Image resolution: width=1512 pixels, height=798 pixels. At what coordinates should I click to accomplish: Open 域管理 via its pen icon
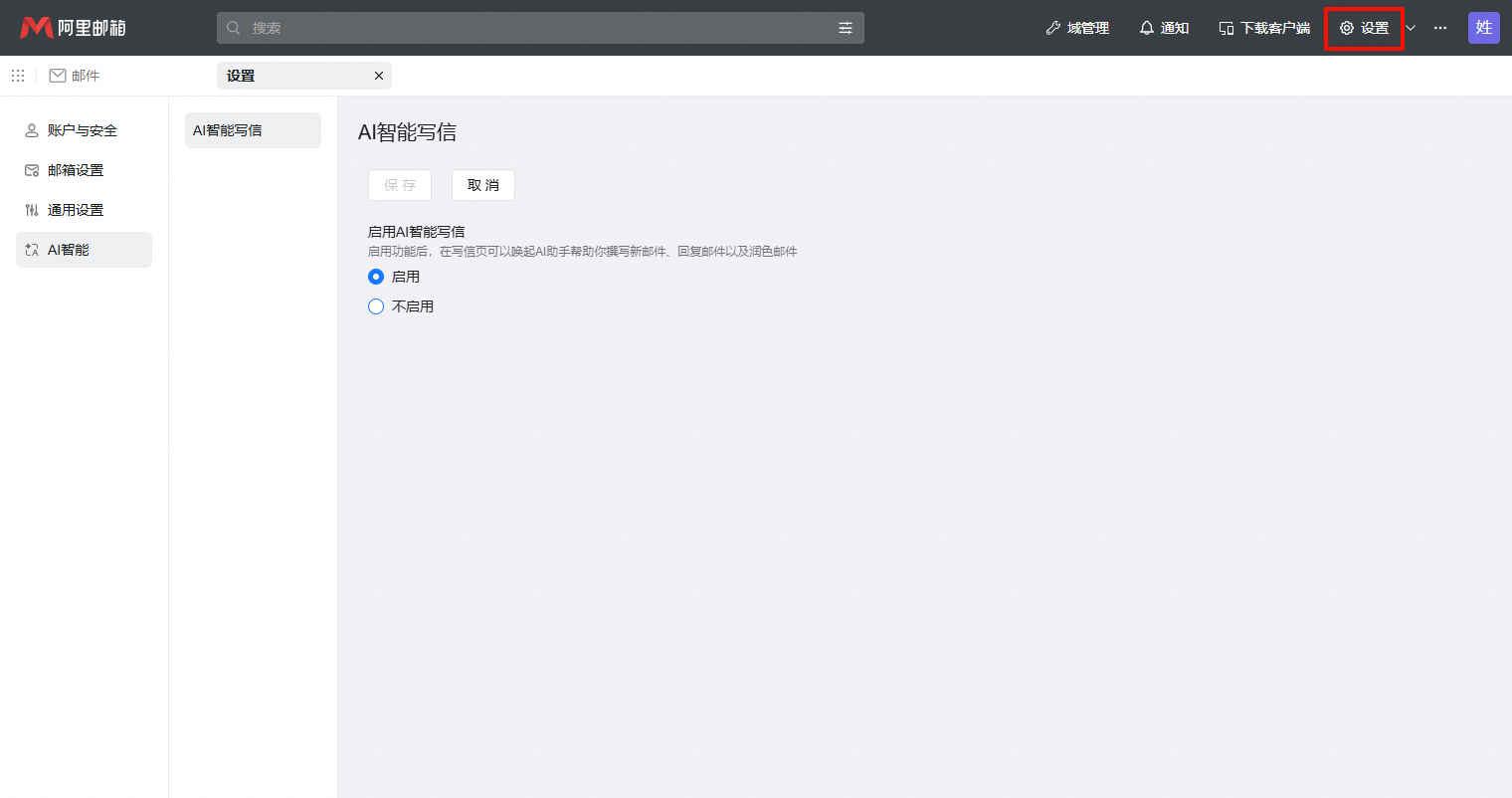1051,28
